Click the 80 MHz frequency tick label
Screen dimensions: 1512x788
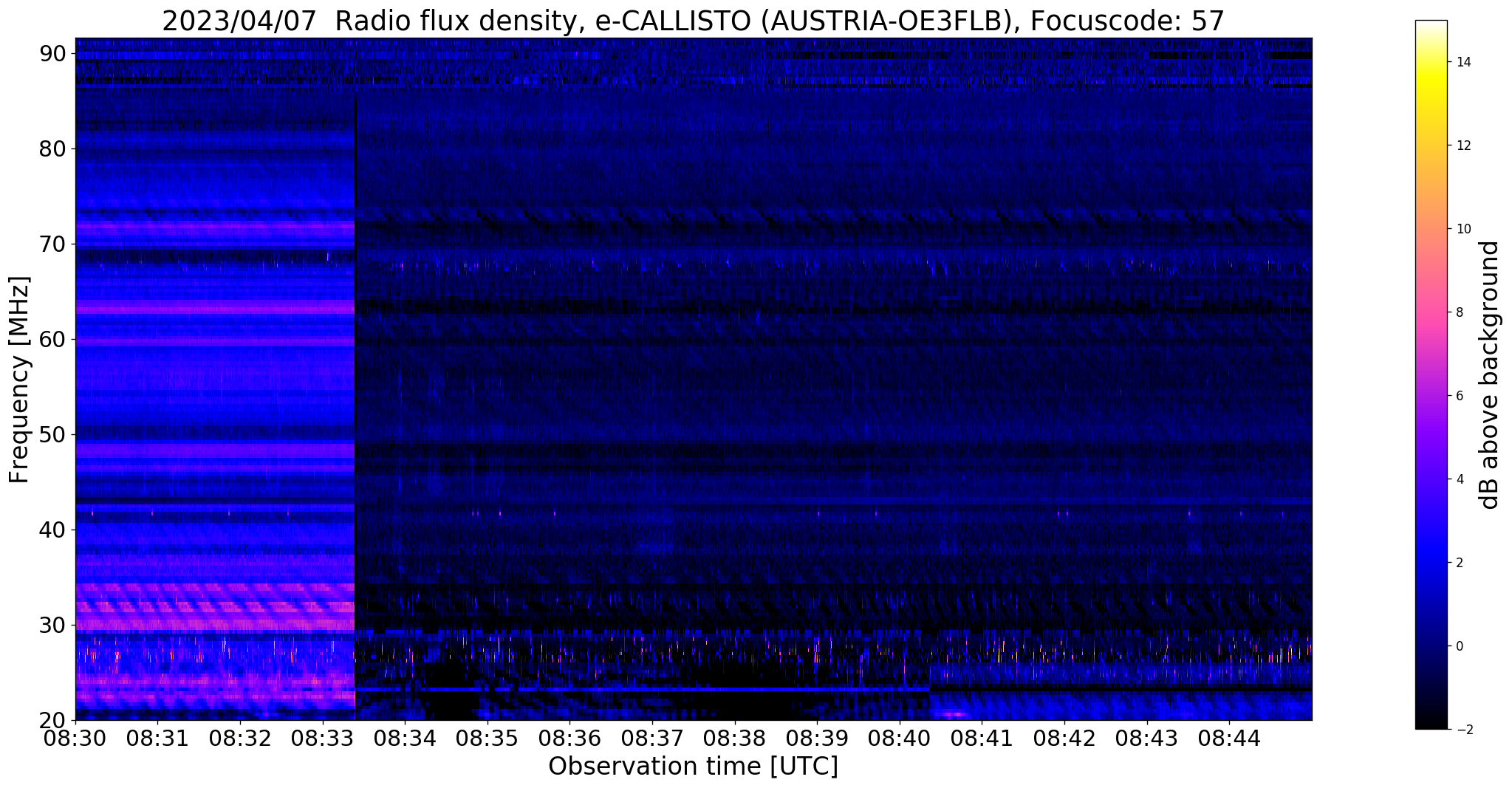point(52,149)
